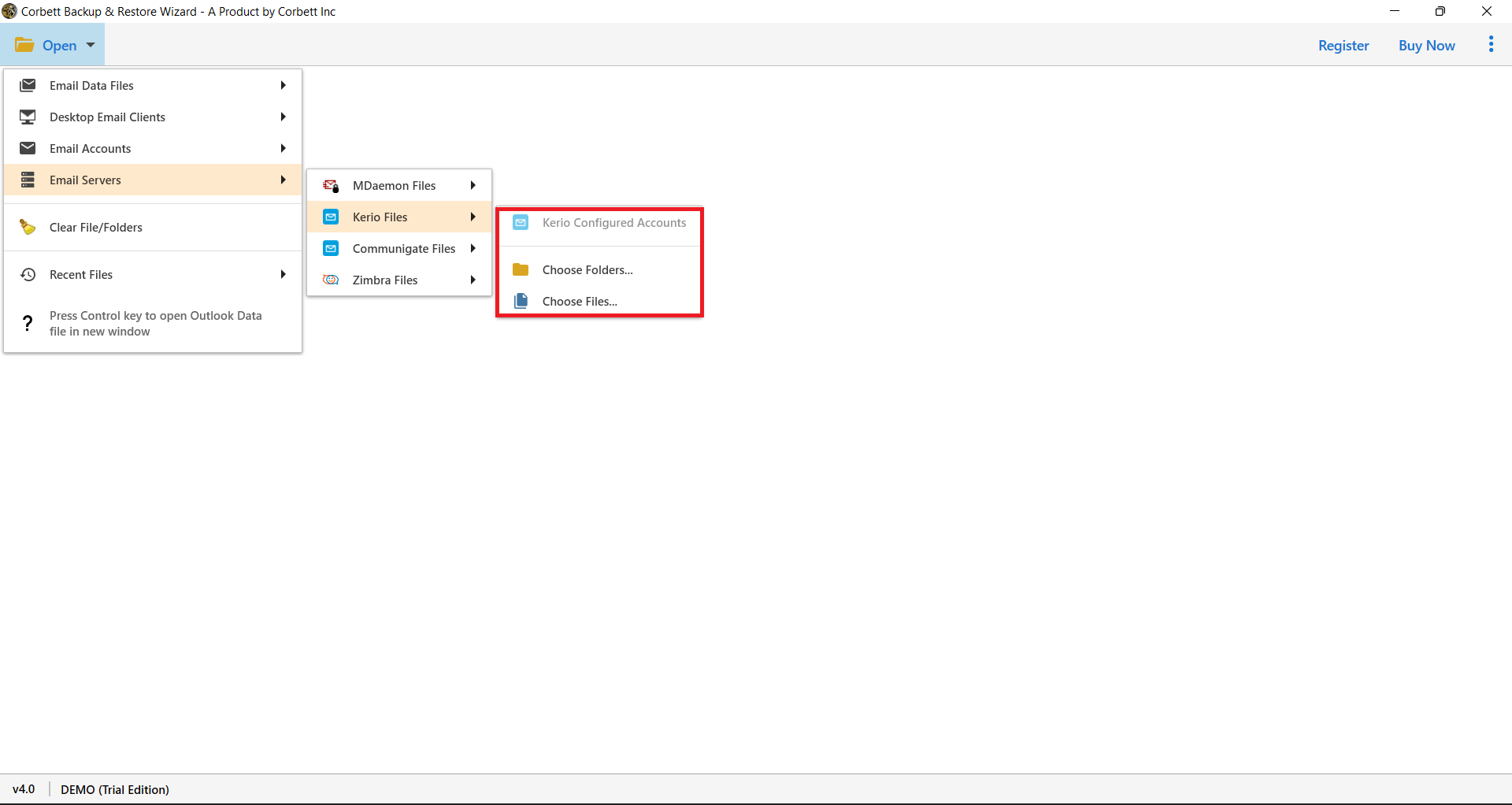Expand the Email Accounts submenu arrow
Screen dimensions: 1512x805
coord(283,148)
